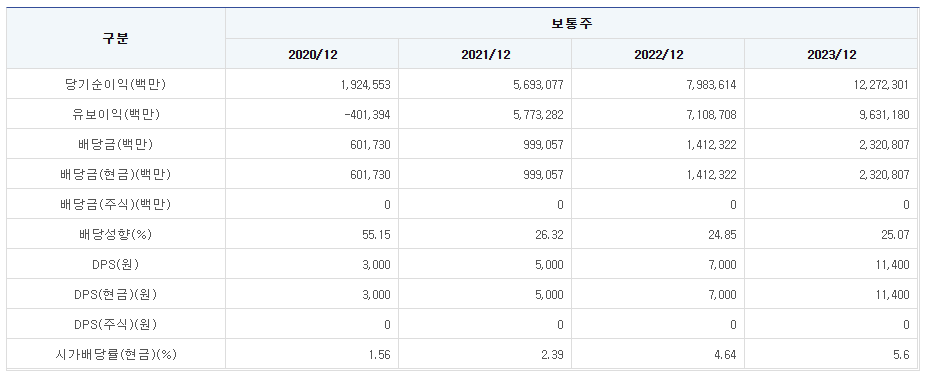Click 11,400 in the DPS(현금)(원) row
Screen dimensions: 929x377
(893, 295)
